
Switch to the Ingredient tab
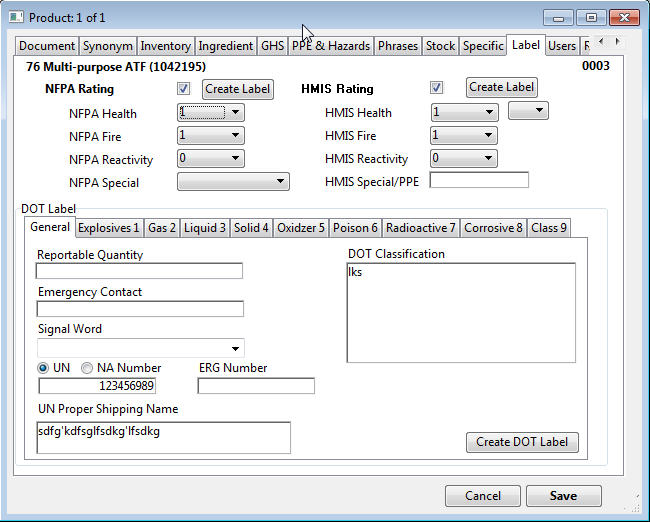pyautogui.click(x=225, y=46)
